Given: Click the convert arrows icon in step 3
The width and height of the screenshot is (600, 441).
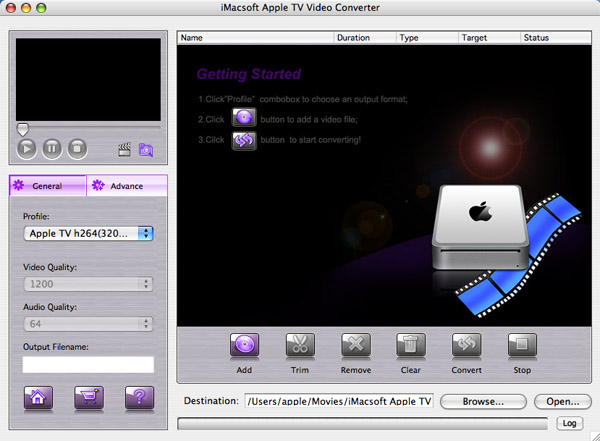Looking at the screenshot, I should 244,140.
